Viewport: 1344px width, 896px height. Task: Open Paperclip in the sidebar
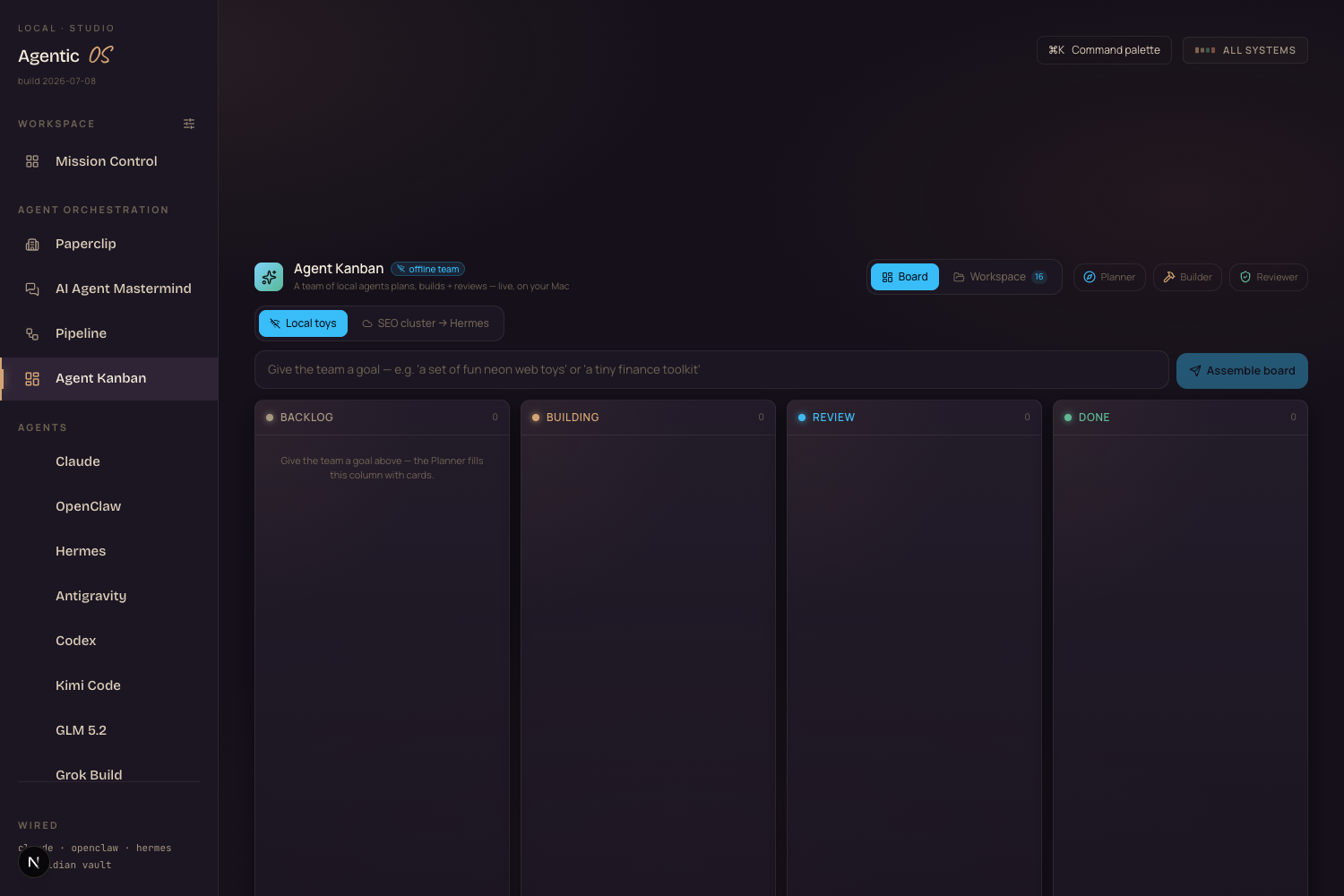108,244
